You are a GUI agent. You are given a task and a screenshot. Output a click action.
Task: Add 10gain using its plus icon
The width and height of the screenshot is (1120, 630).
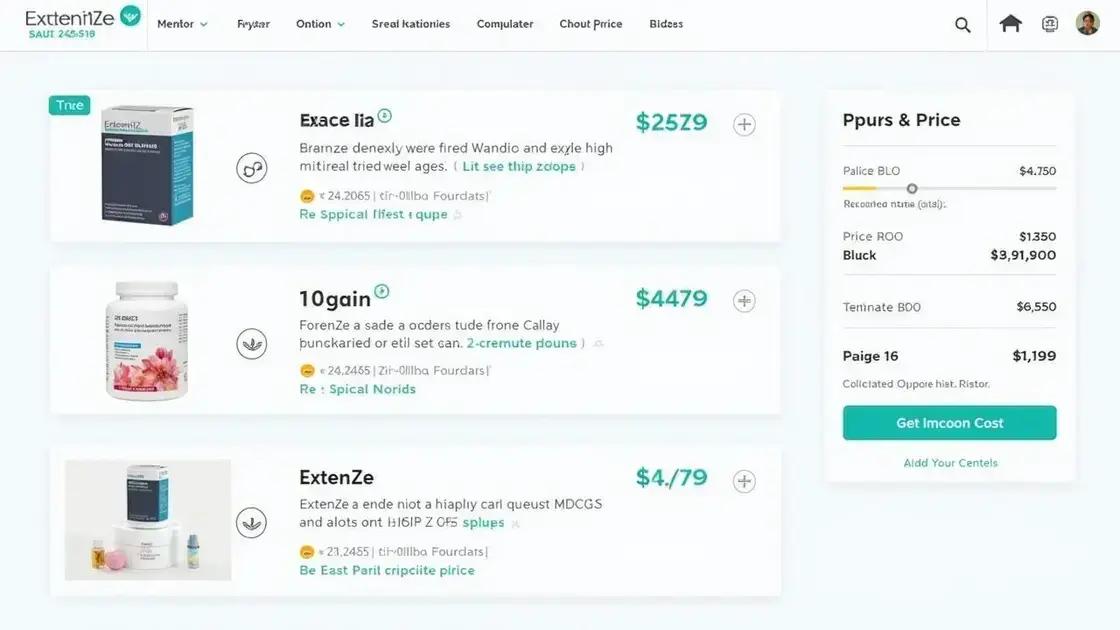pos(744,300)
